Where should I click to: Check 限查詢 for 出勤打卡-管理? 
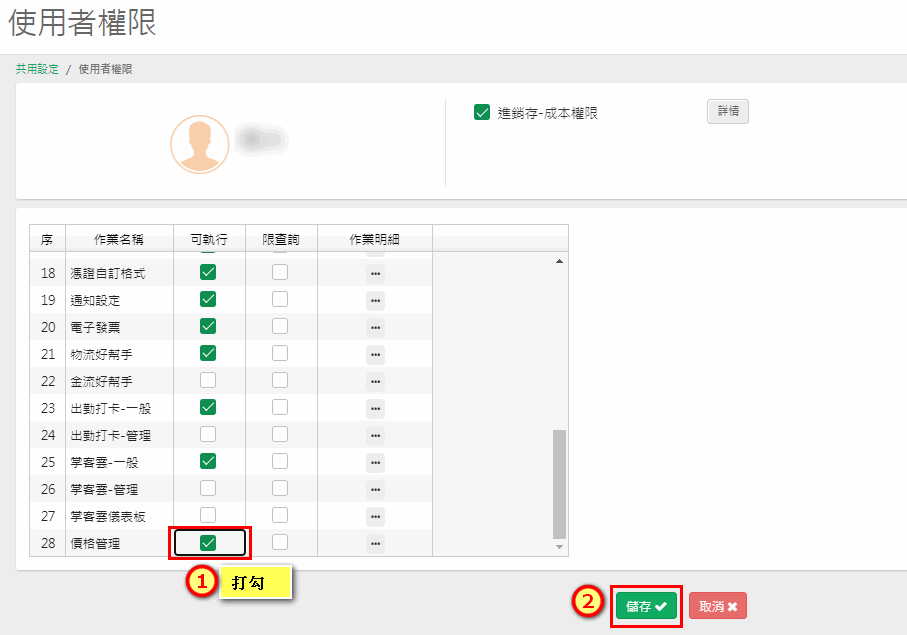(280, 434)
